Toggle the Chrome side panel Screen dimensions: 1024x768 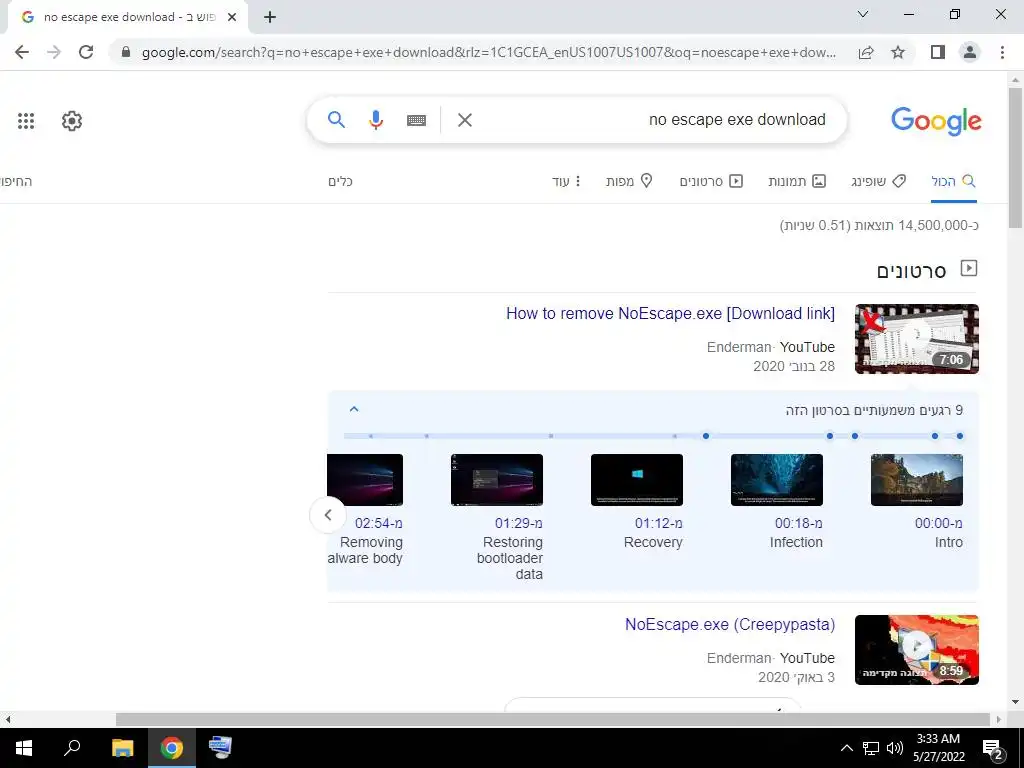pyautogui.click(x=938, y=52)
